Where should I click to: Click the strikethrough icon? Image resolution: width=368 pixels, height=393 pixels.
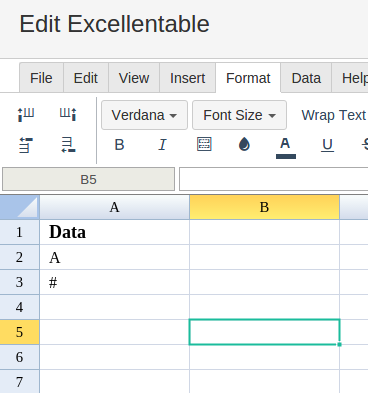[x=365, y=145]
